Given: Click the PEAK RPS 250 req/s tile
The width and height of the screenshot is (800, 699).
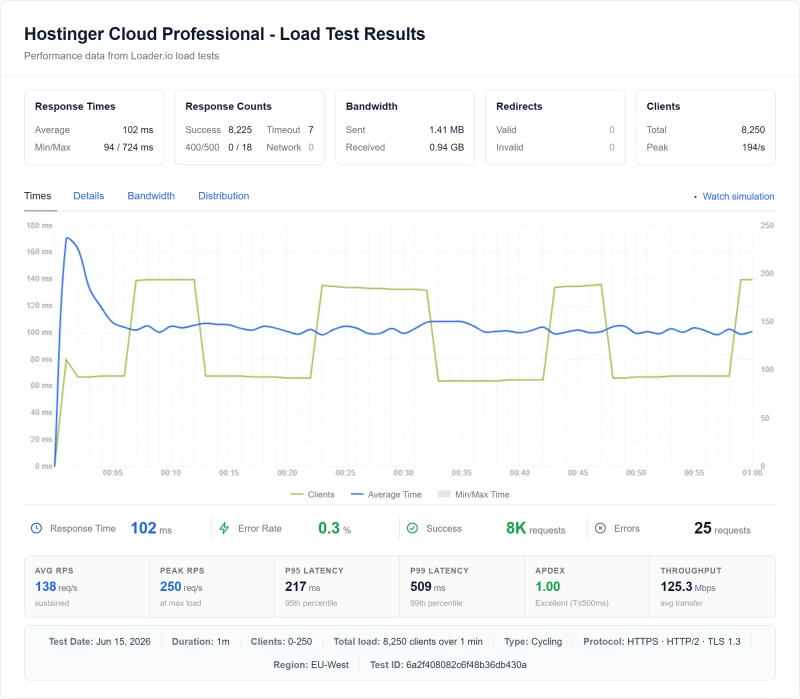Looking at the screenshot, I should point(212,586).
